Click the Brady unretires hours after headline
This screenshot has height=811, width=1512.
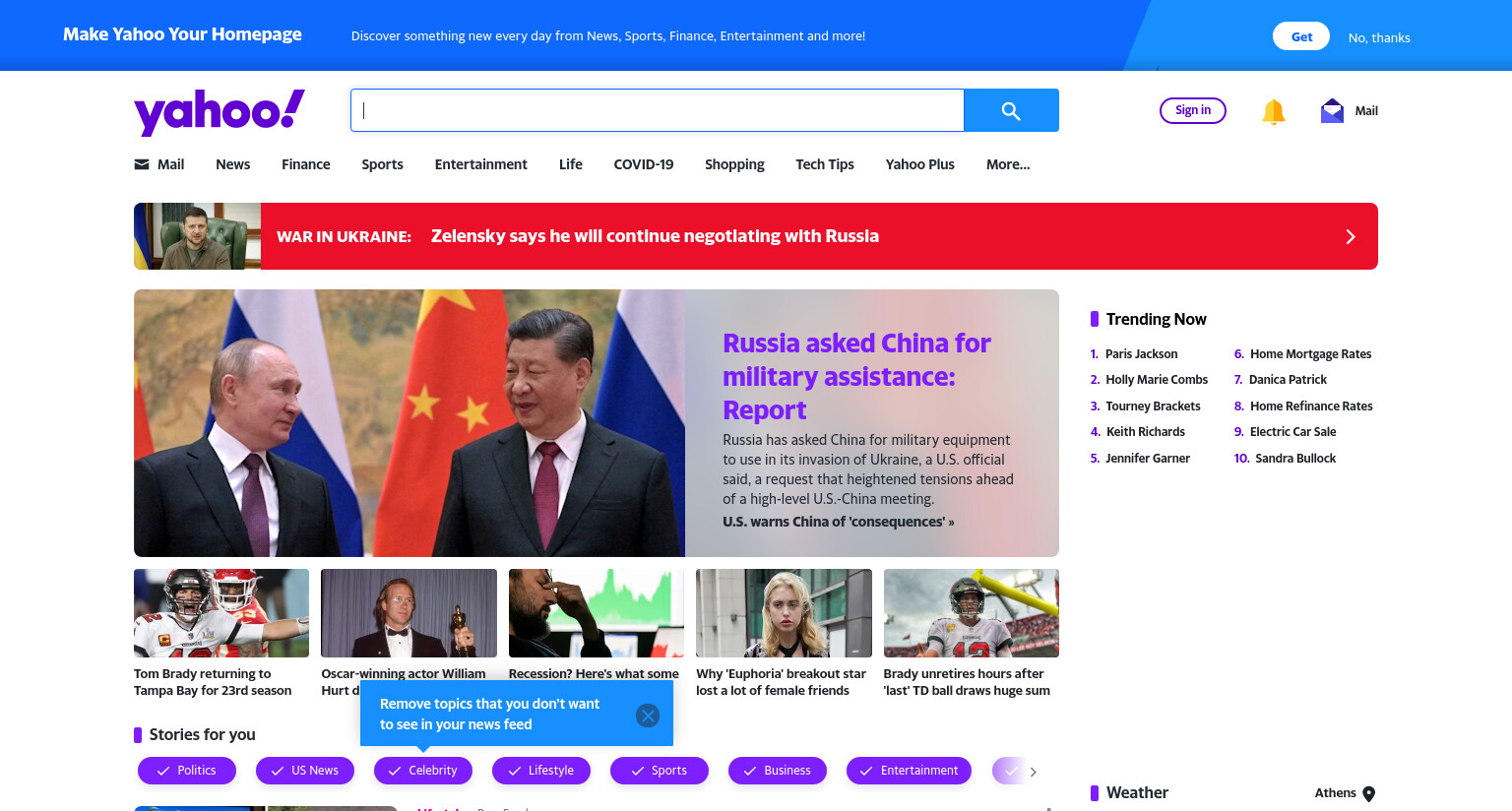[x=967, y=682]
